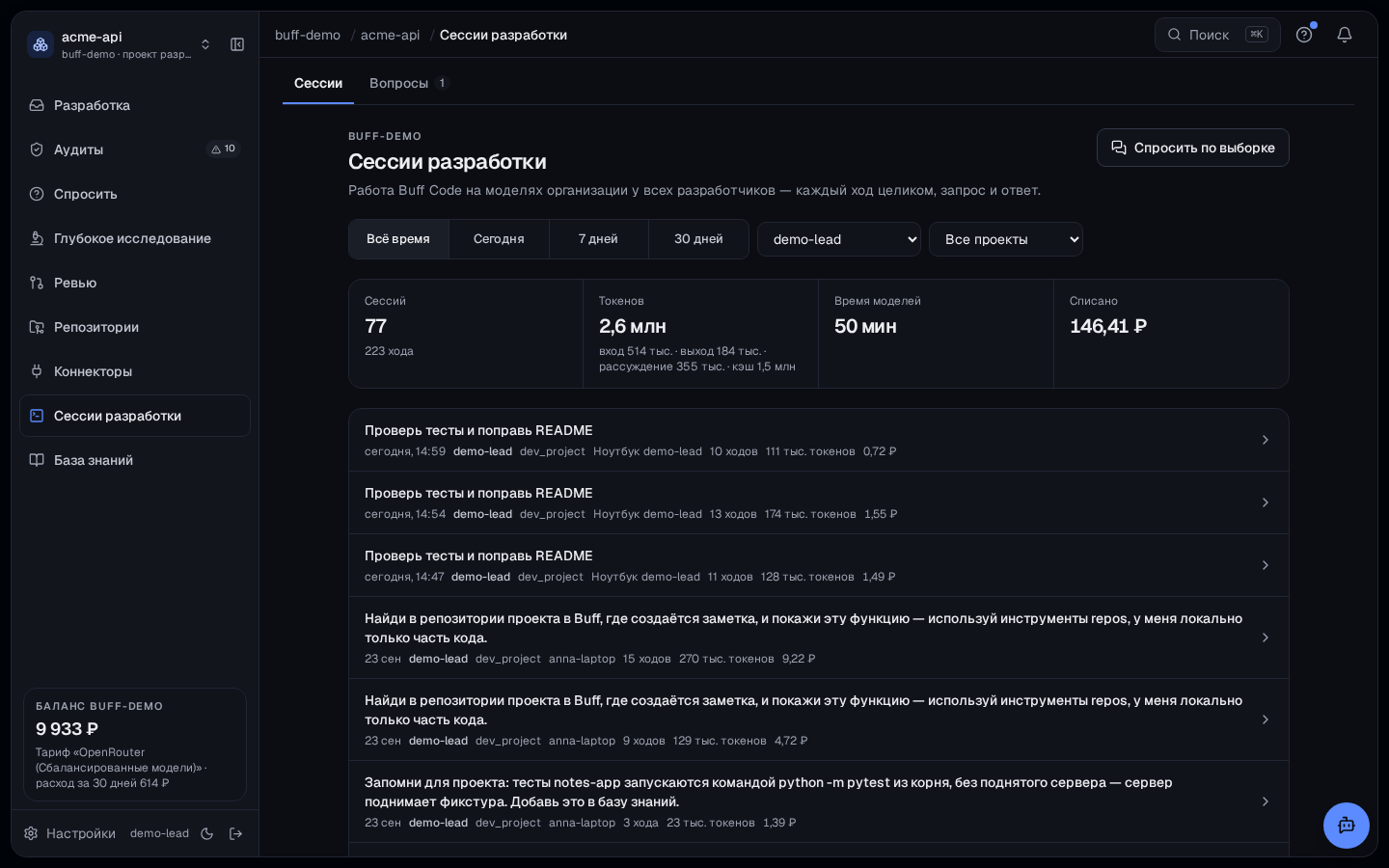
Task: Click the Разработка inbox icon
Action: pos(37,105)
